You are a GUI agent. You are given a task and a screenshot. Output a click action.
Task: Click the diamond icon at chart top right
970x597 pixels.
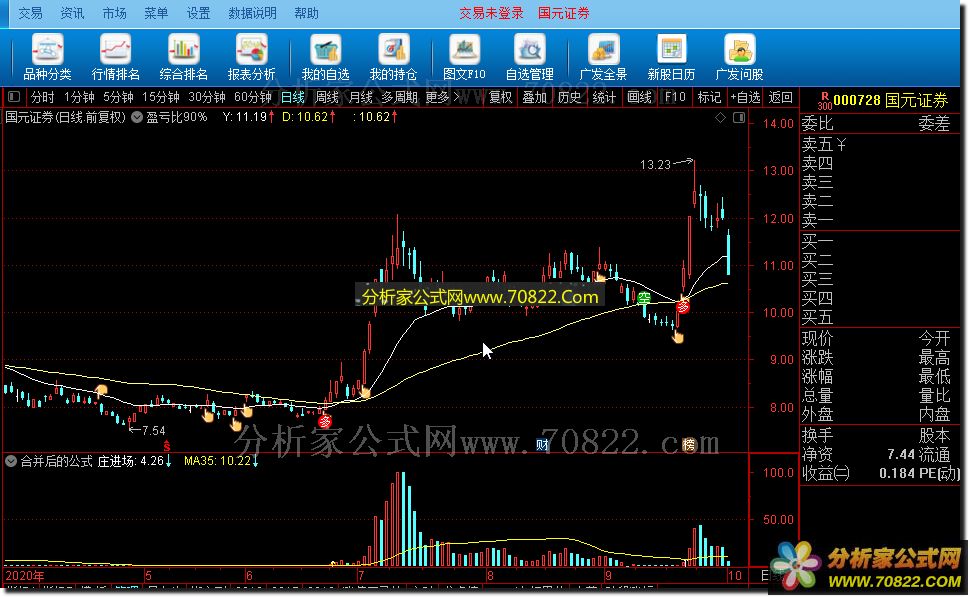(x=720, y=118)
